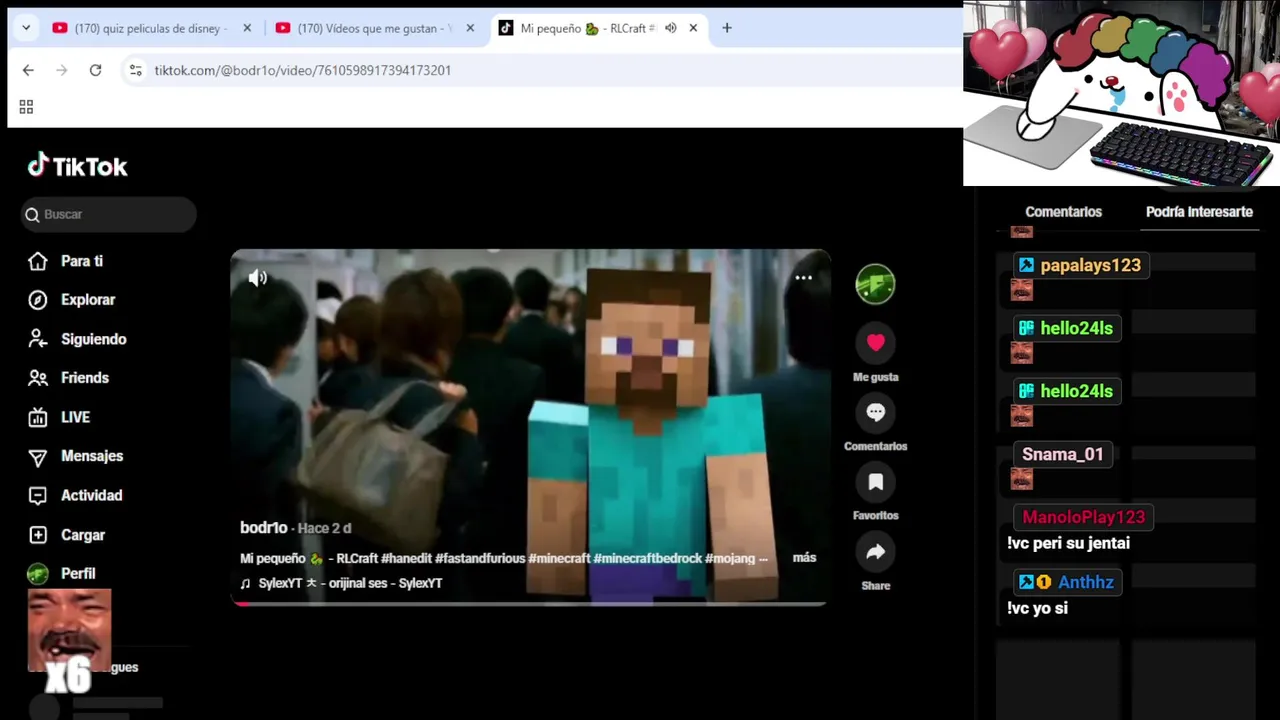The width and height of the screenshot is (1280, 720).
Task: Open the browser tab search dropdown arrow
Action: 26,28
